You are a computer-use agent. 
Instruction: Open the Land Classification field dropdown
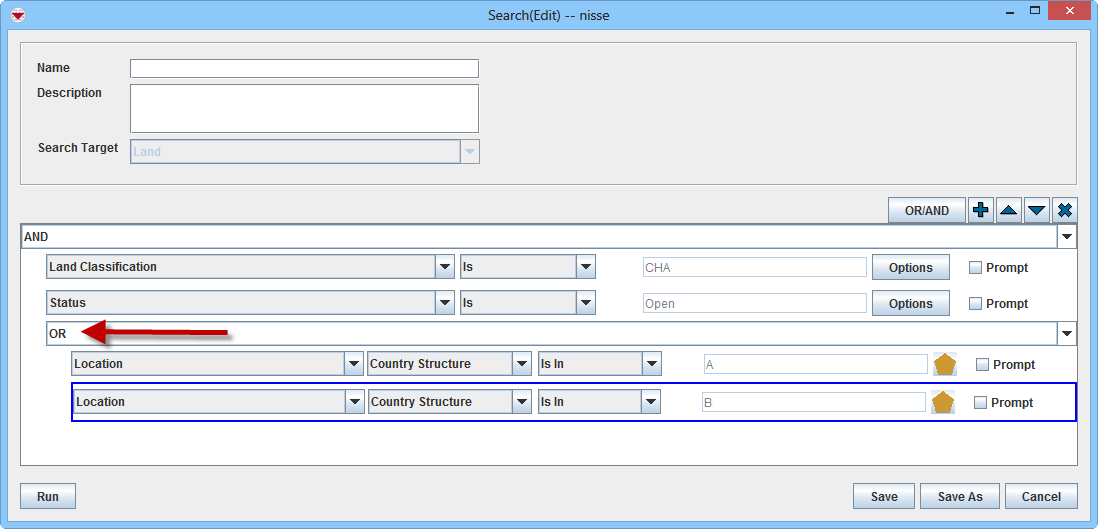tap(445, 267)
